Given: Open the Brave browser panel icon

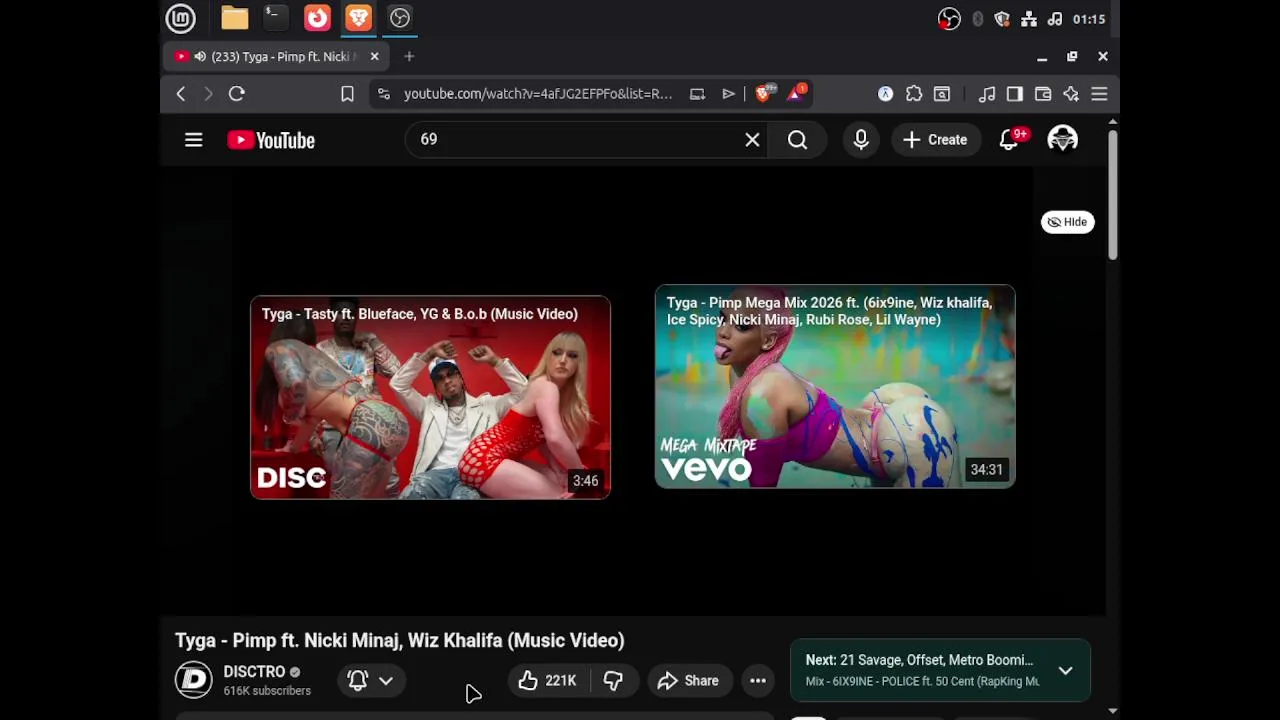Looking at the screenshot, I should click(x=358, y=18).
